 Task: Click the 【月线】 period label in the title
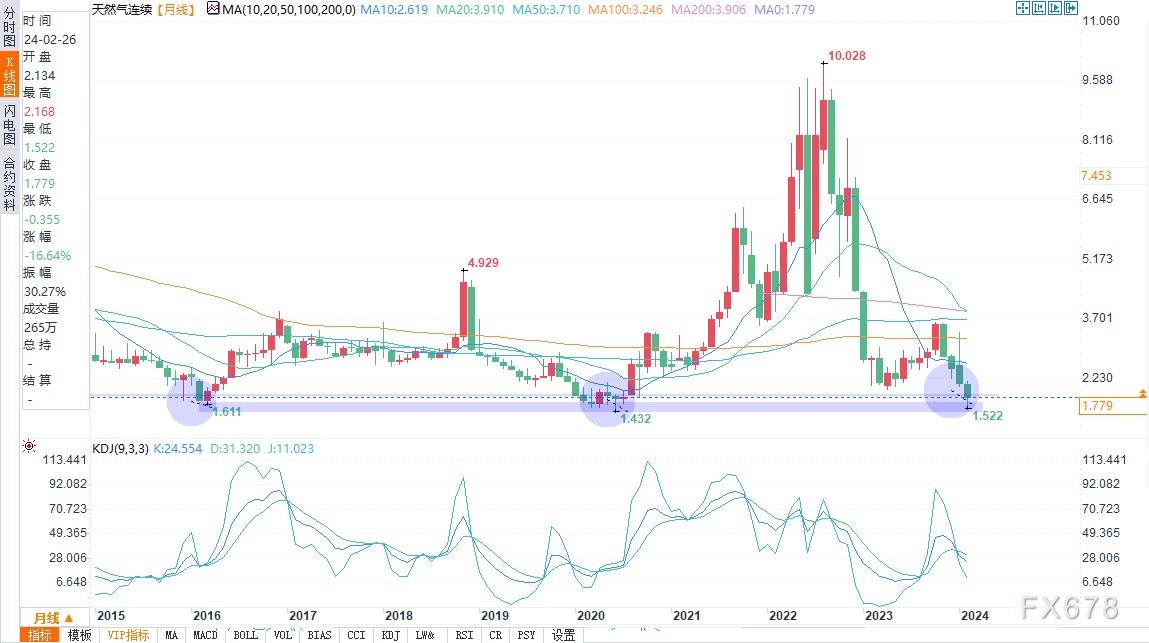click(176, 10)
